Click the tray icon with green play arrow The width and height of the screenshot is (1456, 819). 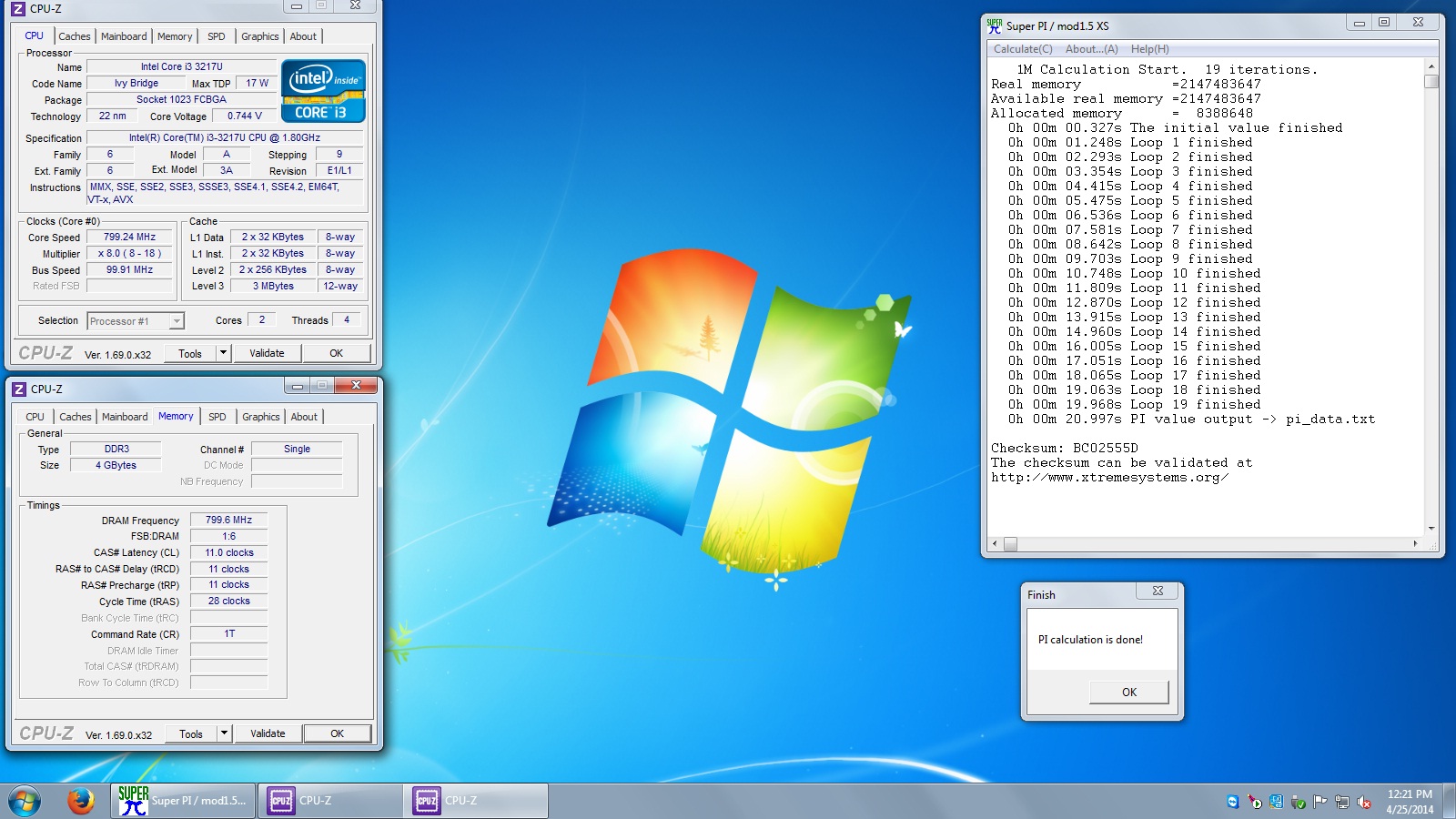[1254, 802]
